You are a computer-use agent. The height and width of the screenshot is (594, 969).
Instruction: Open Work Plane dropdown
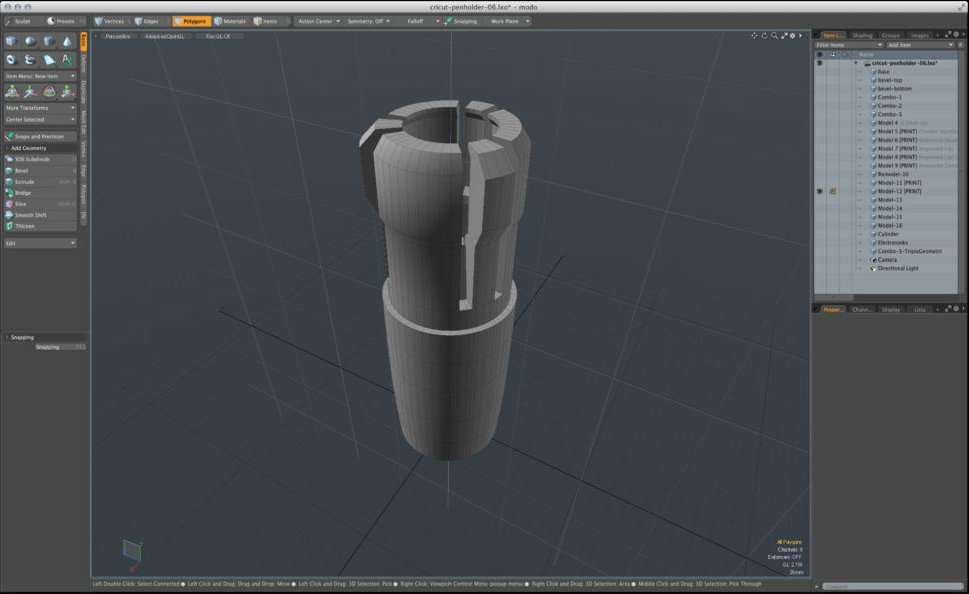coord(510,21)
